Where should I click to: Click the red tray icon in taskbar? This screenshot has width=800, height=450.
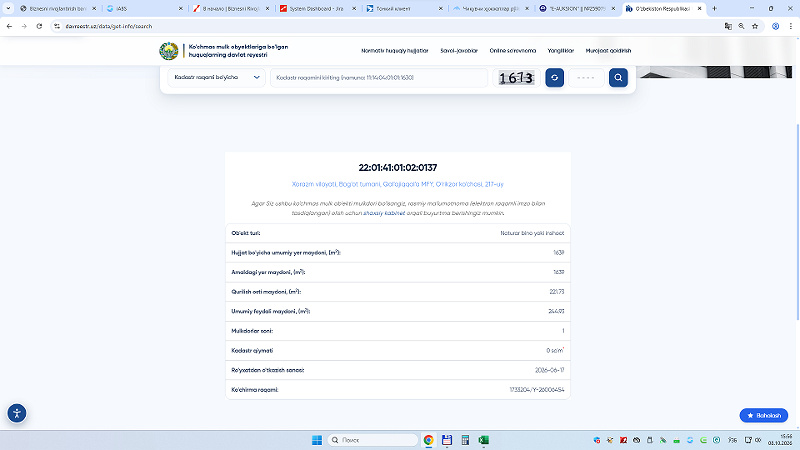623,440
